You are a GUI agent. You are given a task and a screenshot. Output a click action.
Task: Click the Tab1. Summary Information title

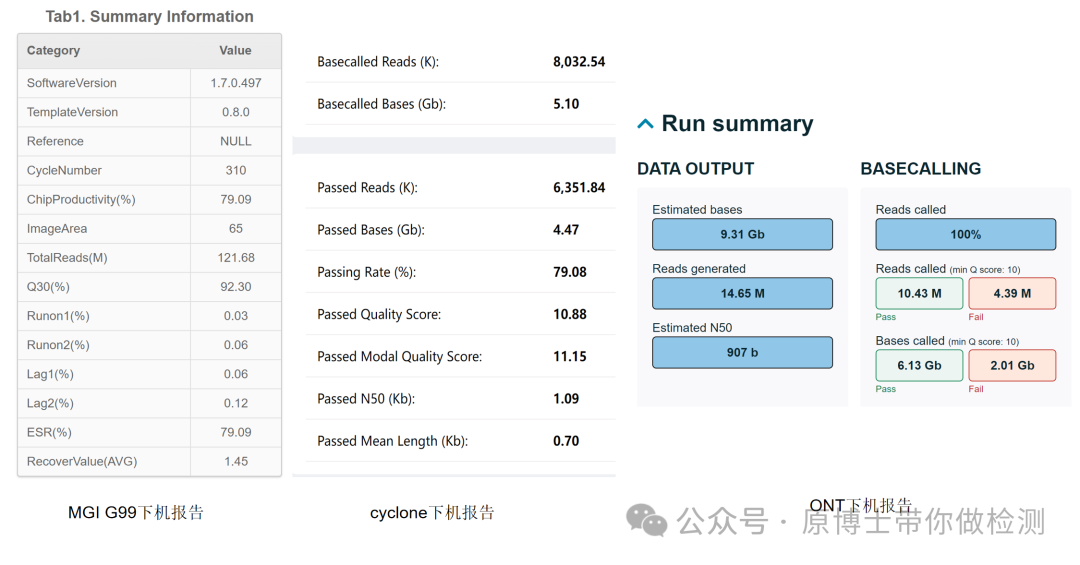(149, 16)
